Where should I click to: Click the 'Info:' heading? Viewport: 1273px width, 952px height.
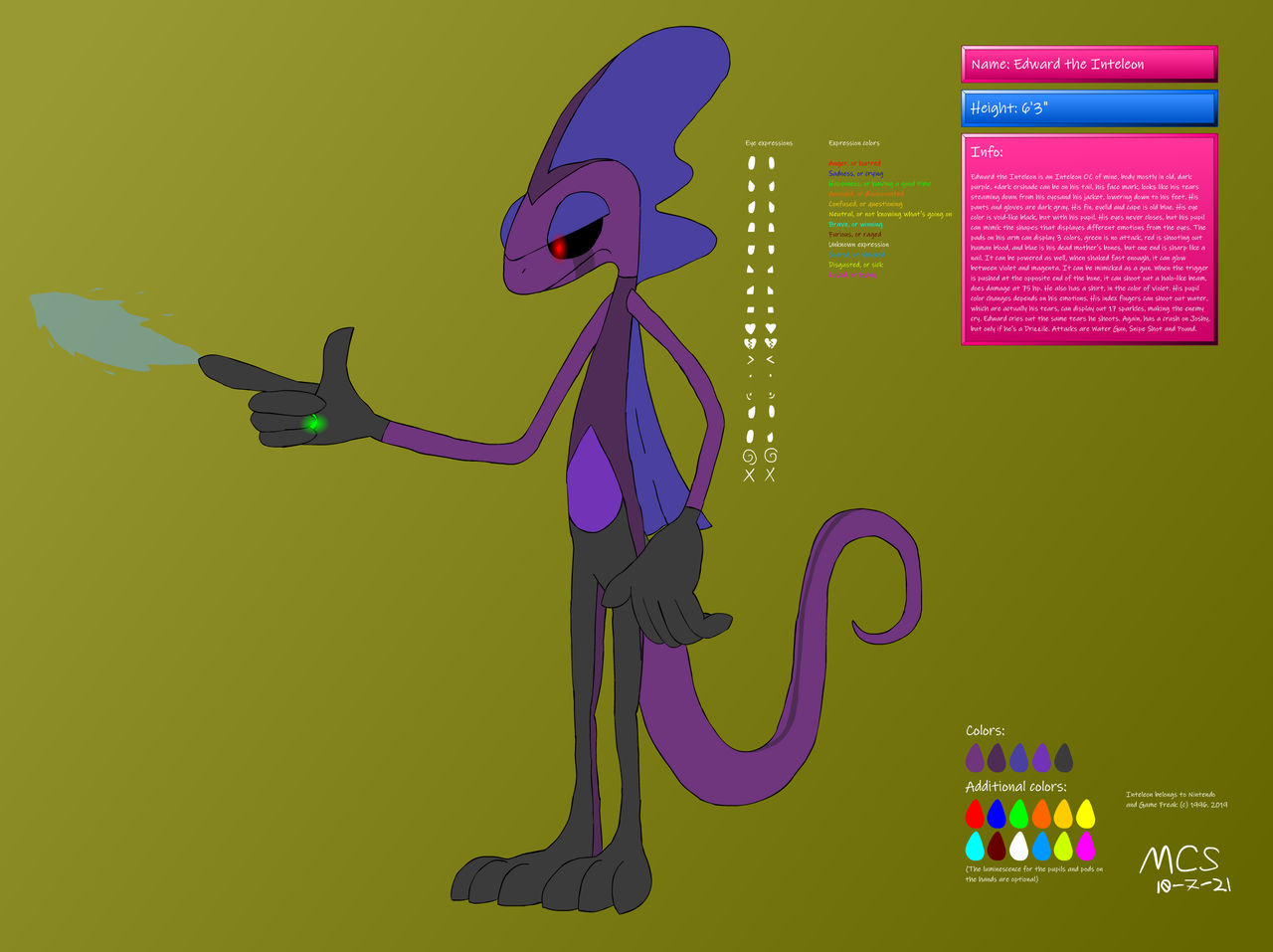tap(987, 152)
